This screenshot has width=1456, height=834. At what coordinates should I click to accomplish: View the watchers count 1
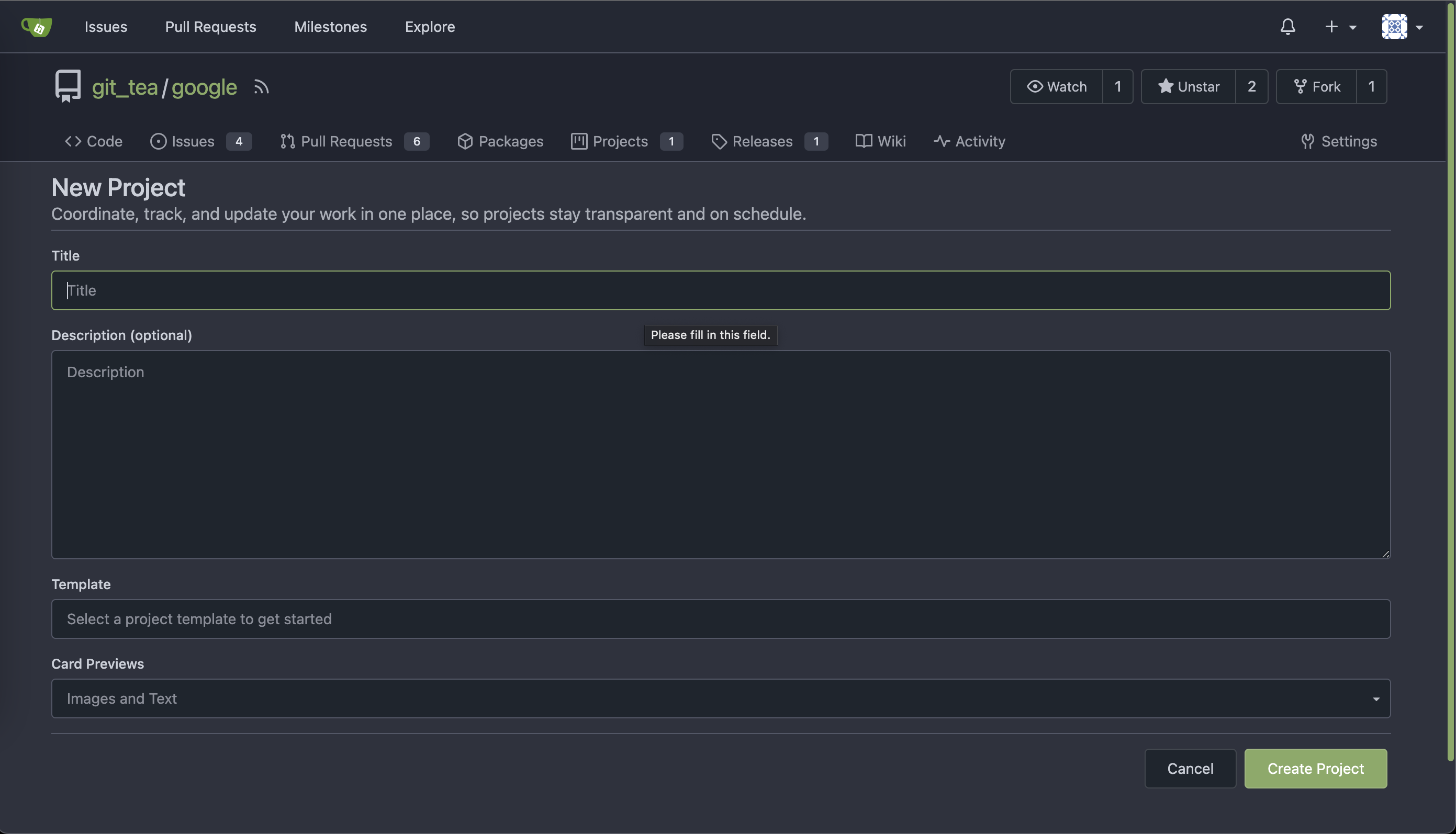coord(1117,86)
